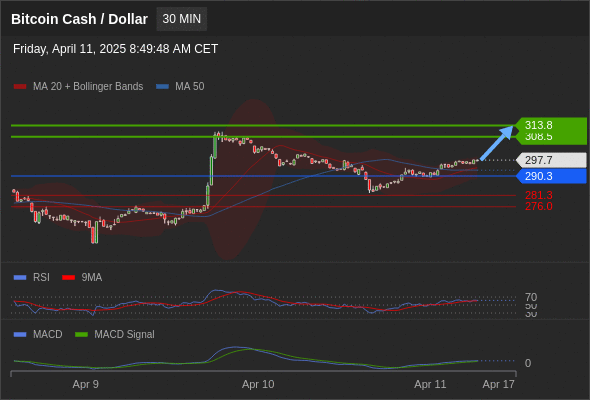Click the Apr 17 date label

(499, 384)
